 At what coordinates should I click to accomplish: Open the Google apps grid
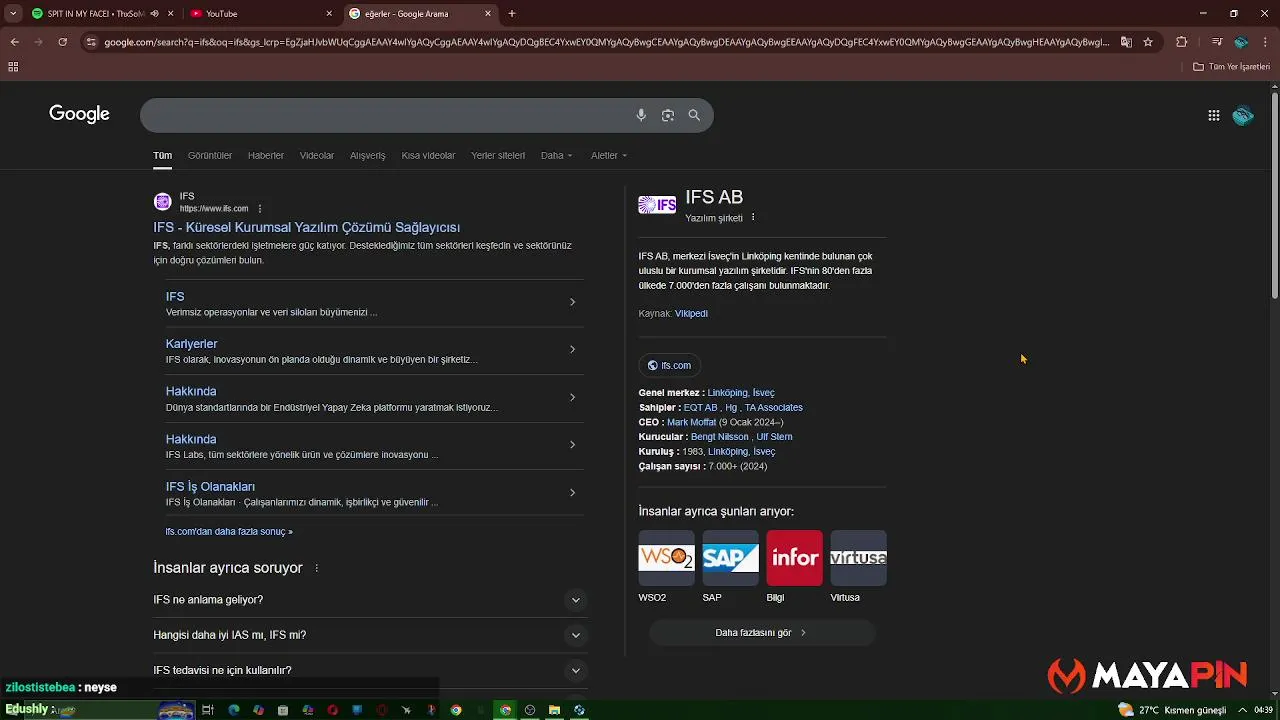(x=1214, y=115)
